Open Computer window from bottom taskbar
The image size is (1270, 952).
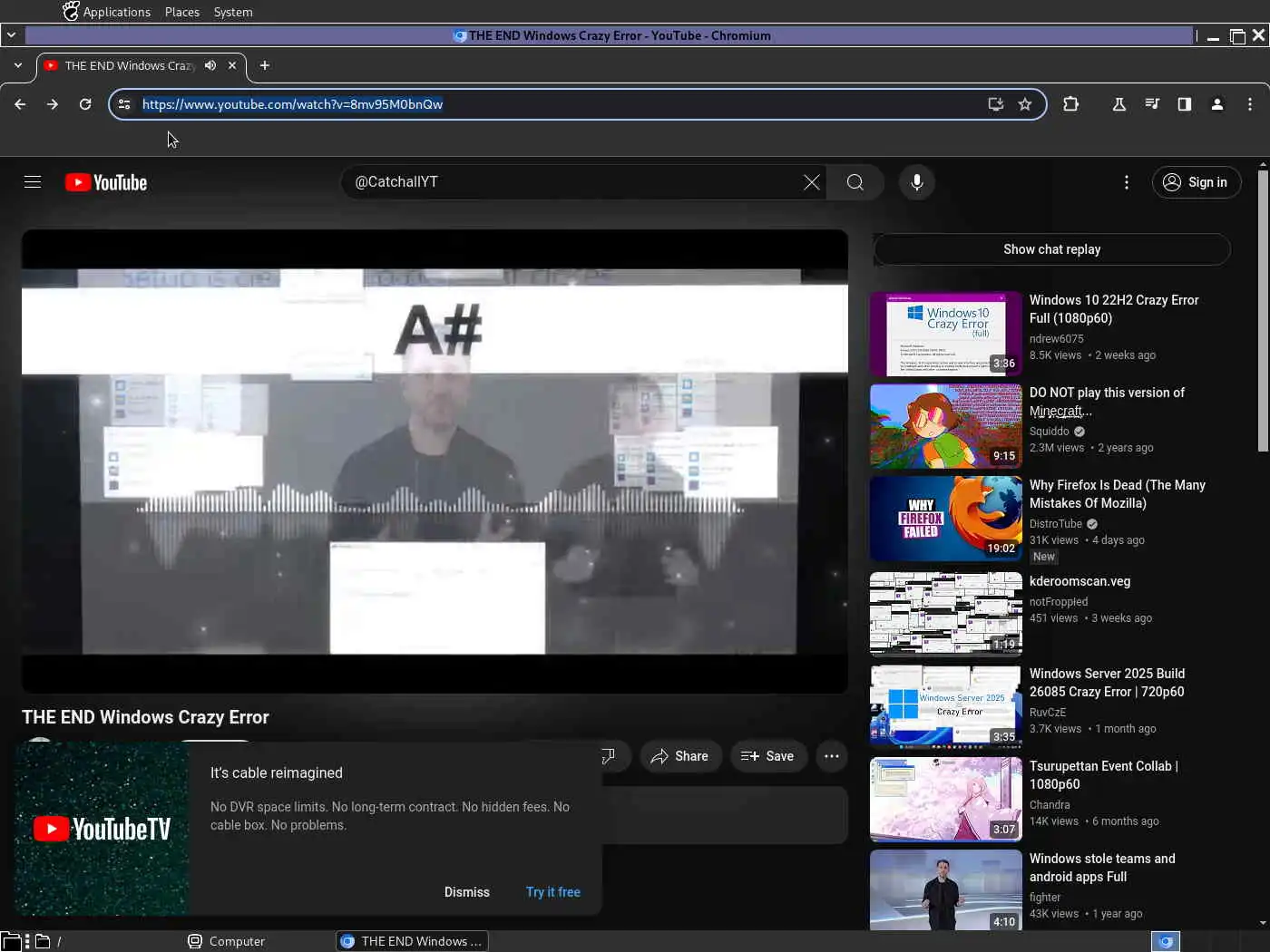[x=227, y=941]
